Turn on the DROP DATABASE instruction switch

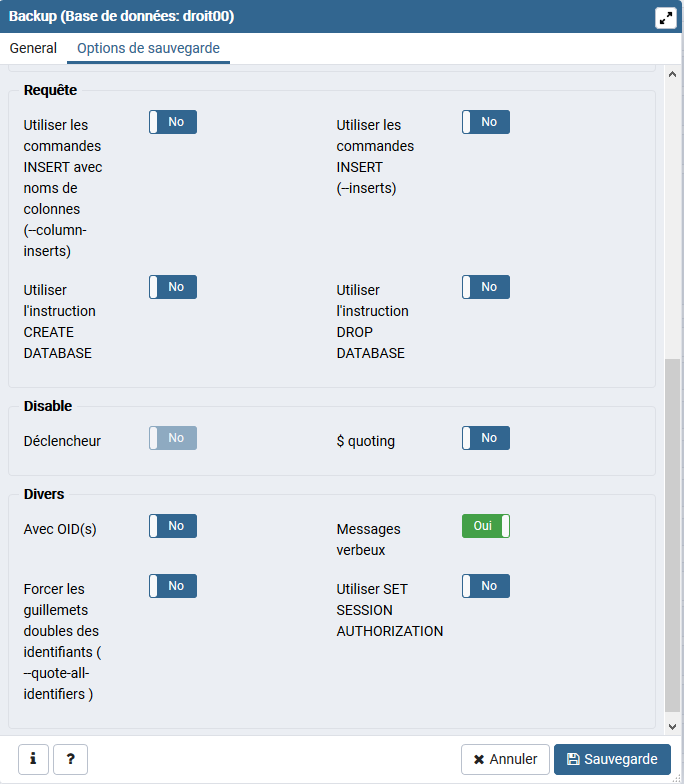click(x=486, y=287)
